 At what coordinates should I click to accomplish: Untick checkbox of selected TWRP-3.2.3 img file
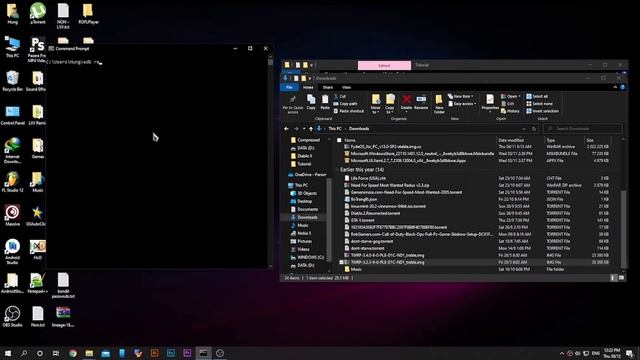click(341, 262)
